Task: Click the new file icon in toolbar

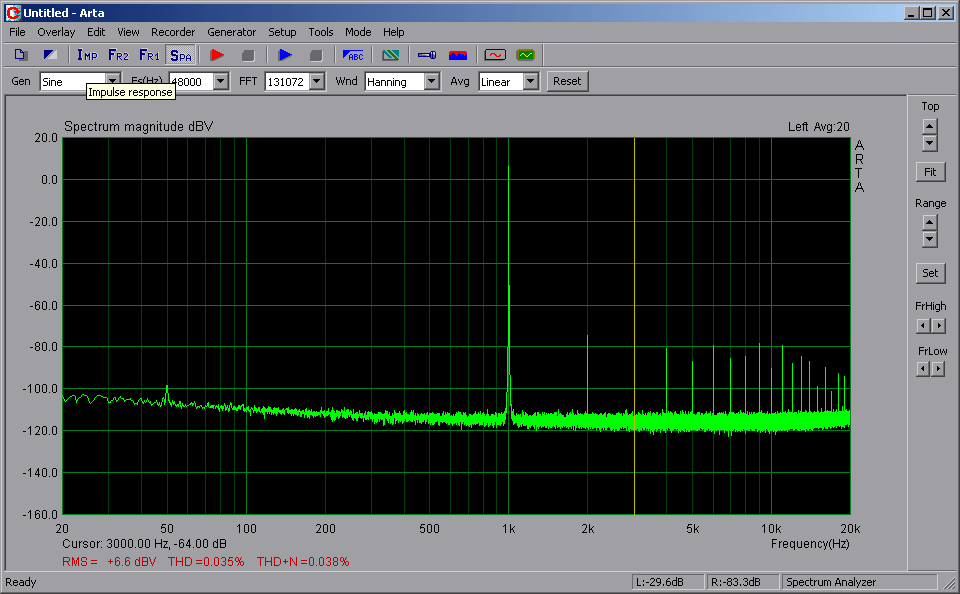Action: [21, 55]
